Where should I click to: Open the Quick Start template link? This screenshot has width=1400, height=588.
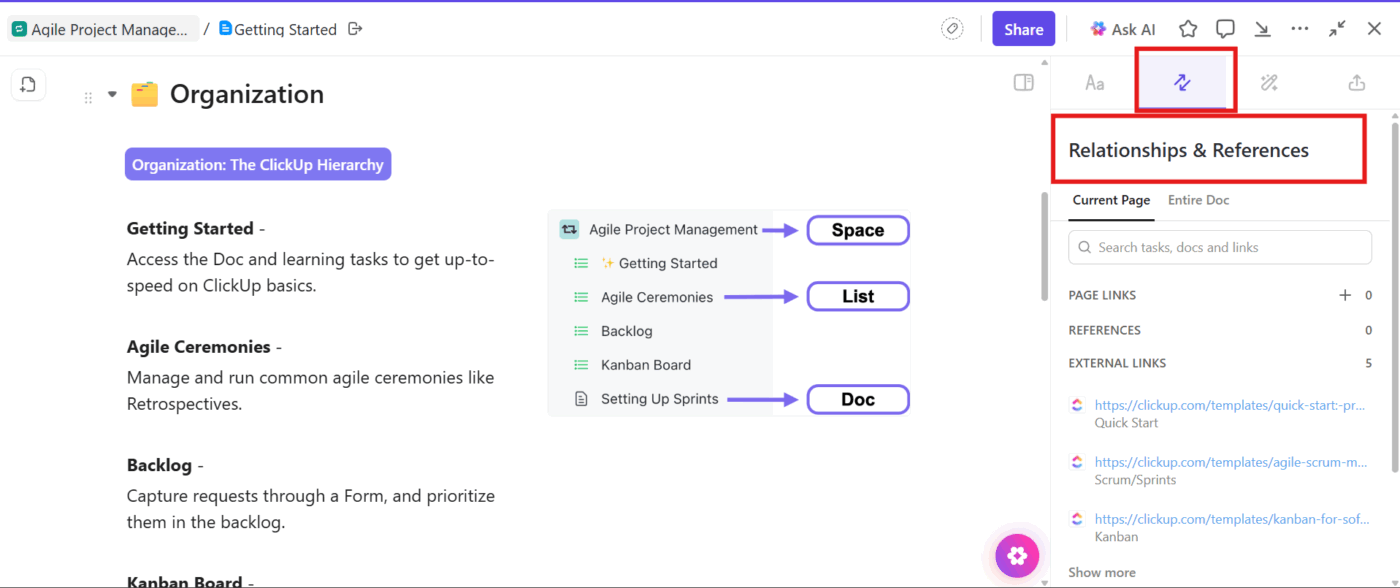coord(1230,404)
